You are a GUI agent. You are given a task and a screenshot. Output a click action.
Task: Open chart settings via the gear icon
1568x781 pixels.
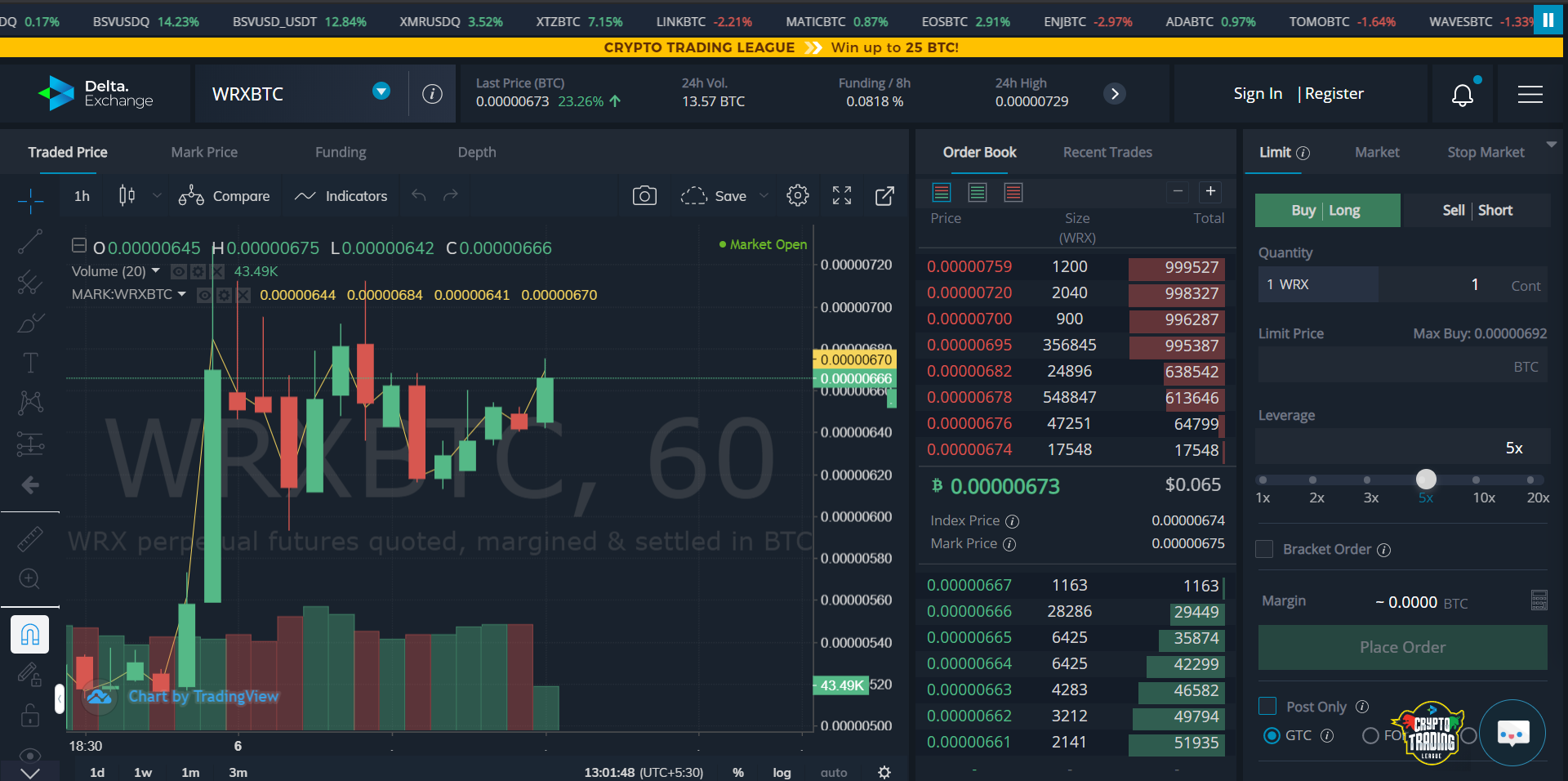coord(798,195)
